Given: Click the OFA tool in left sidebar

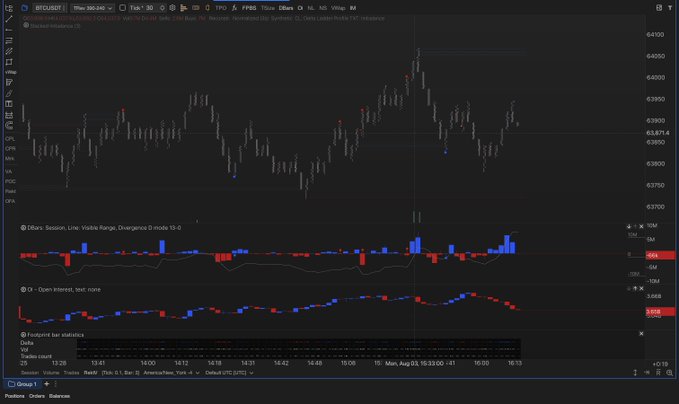Looking at the screenshot, I should point(10,201).
